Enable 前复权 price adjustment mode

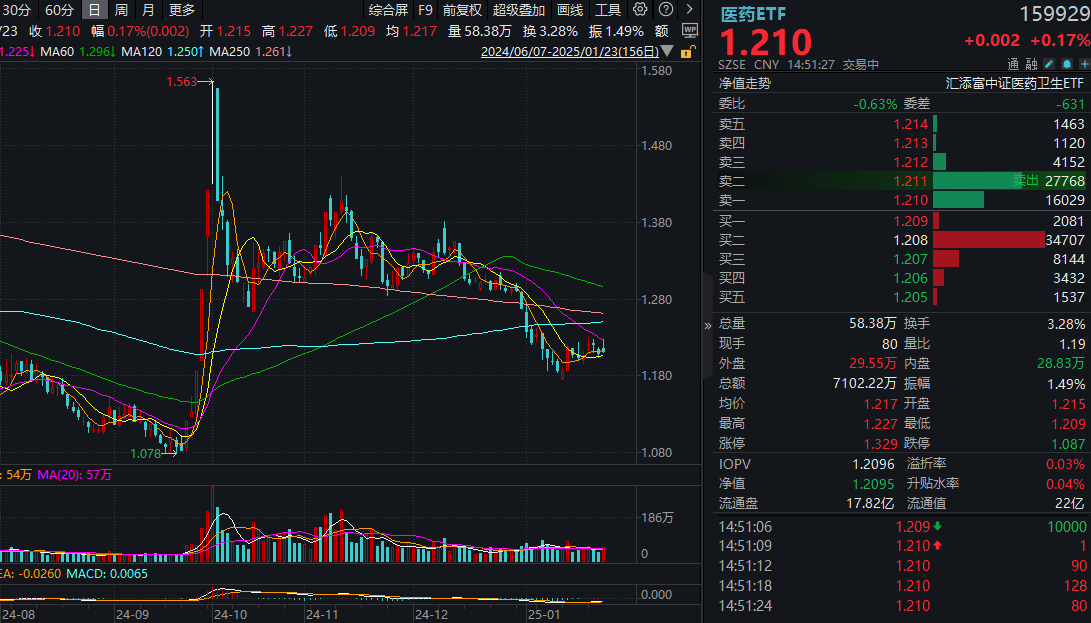click(x=462, y=10)
